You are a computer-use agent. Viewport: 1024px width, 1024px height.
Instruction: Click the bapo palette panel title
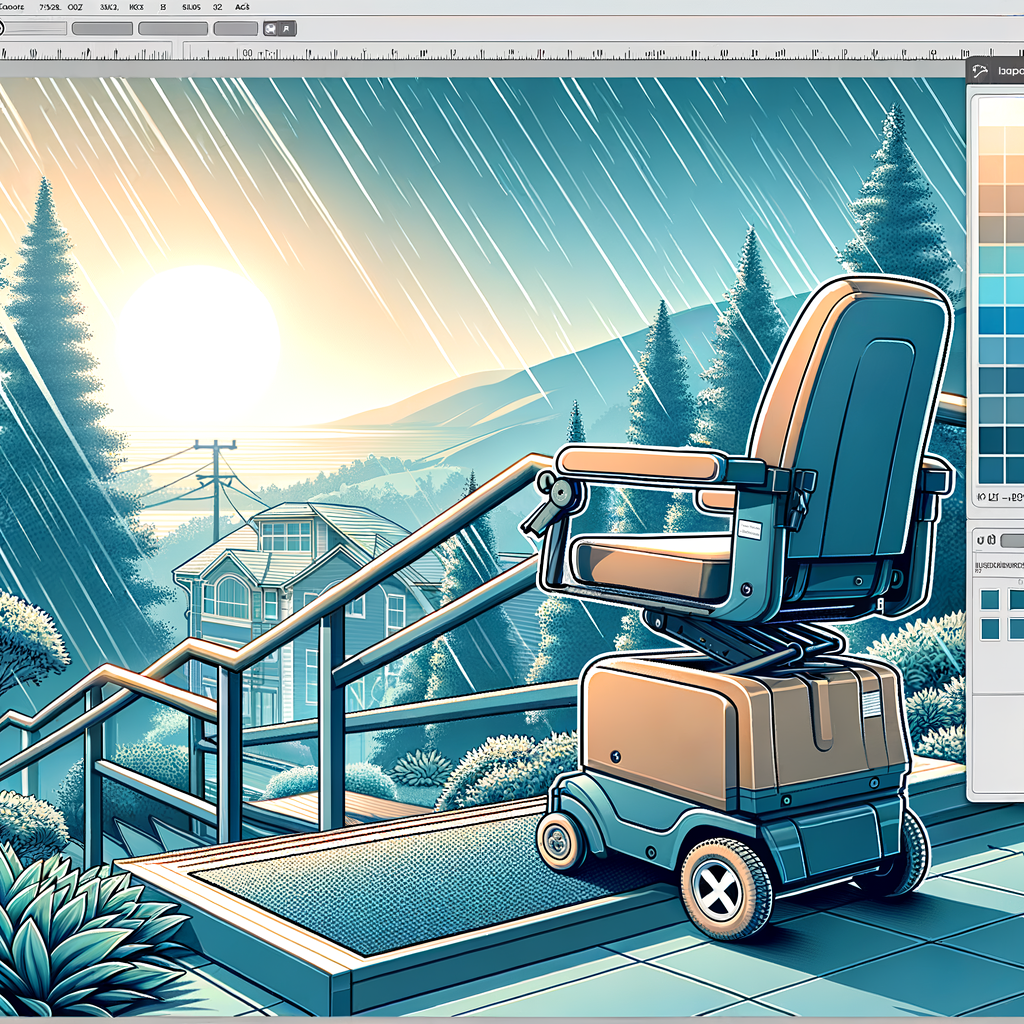[1011, 71]
